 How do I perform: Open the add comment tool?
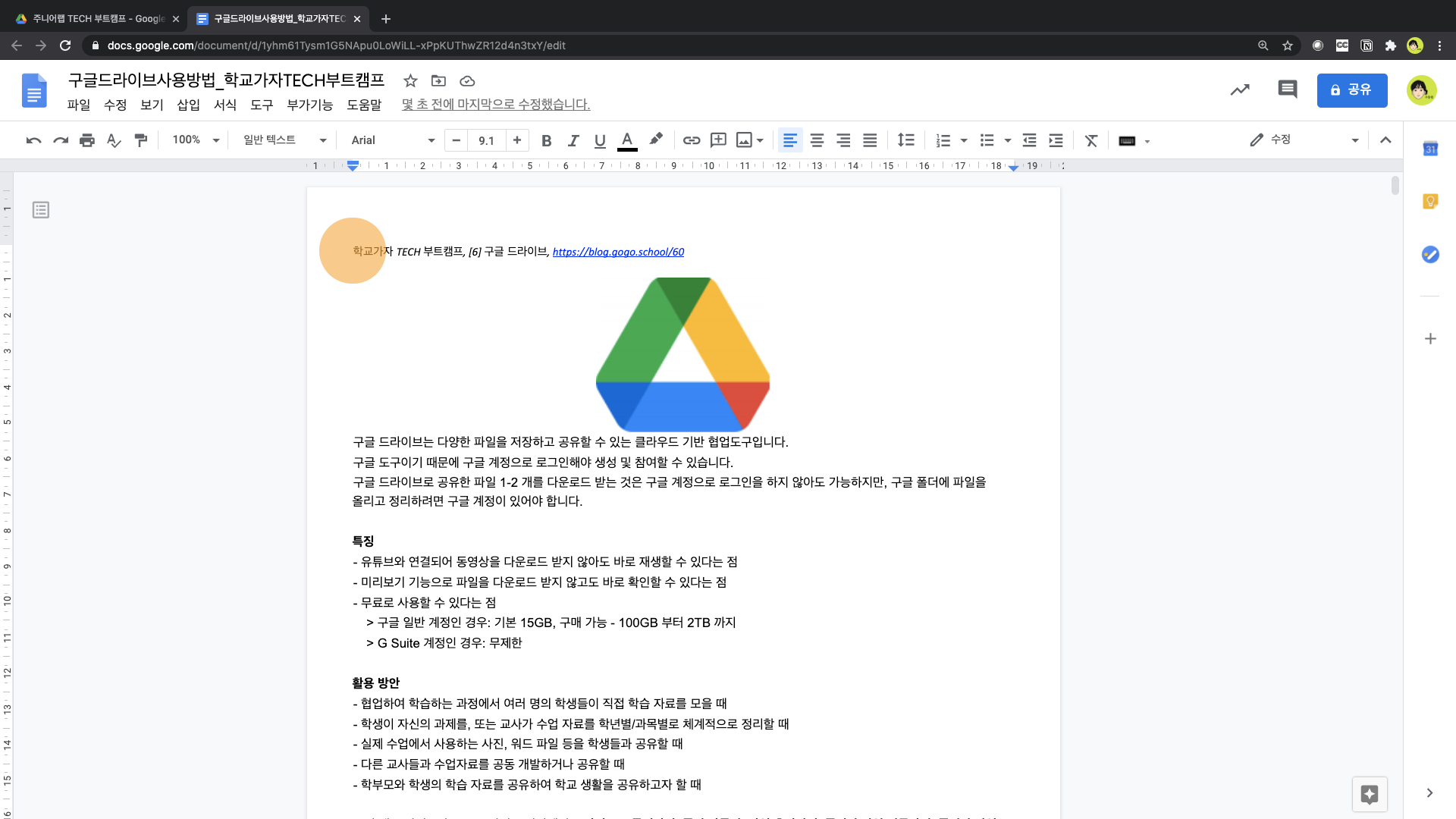pyautogui.click(x=718, y=140)
